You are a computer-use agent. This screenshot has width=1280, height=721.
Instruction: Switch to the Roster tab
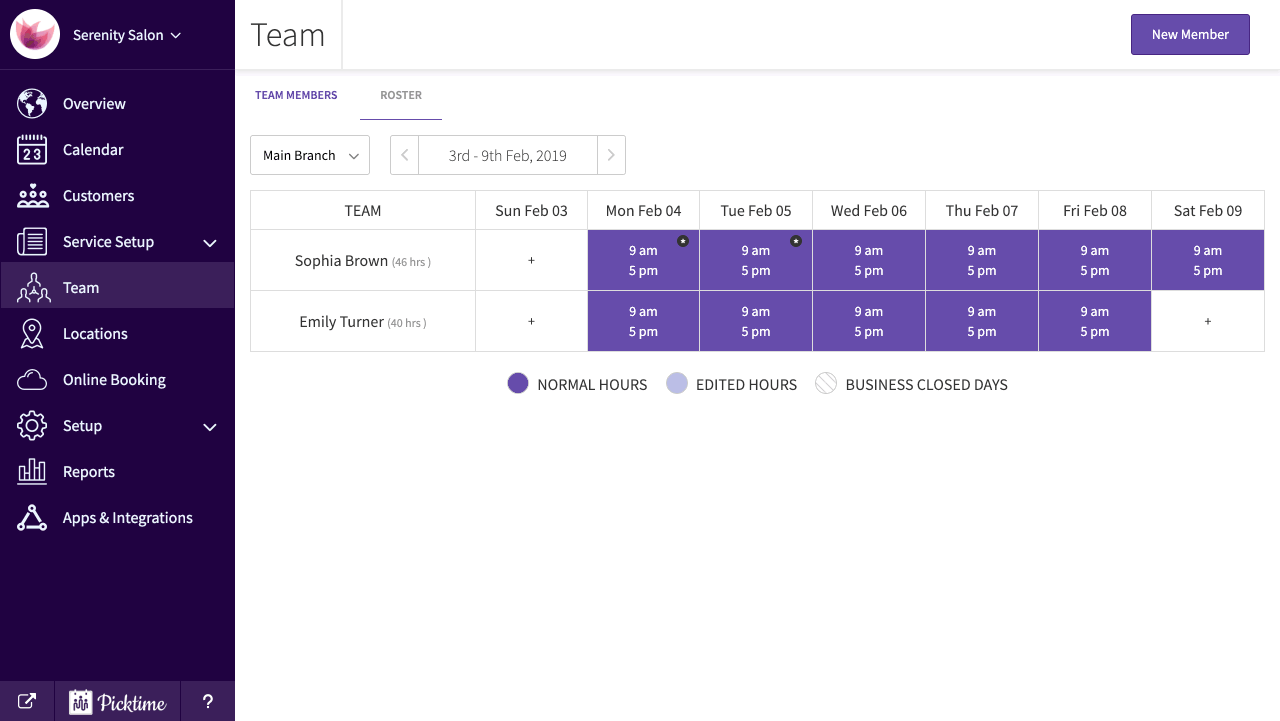401,96
